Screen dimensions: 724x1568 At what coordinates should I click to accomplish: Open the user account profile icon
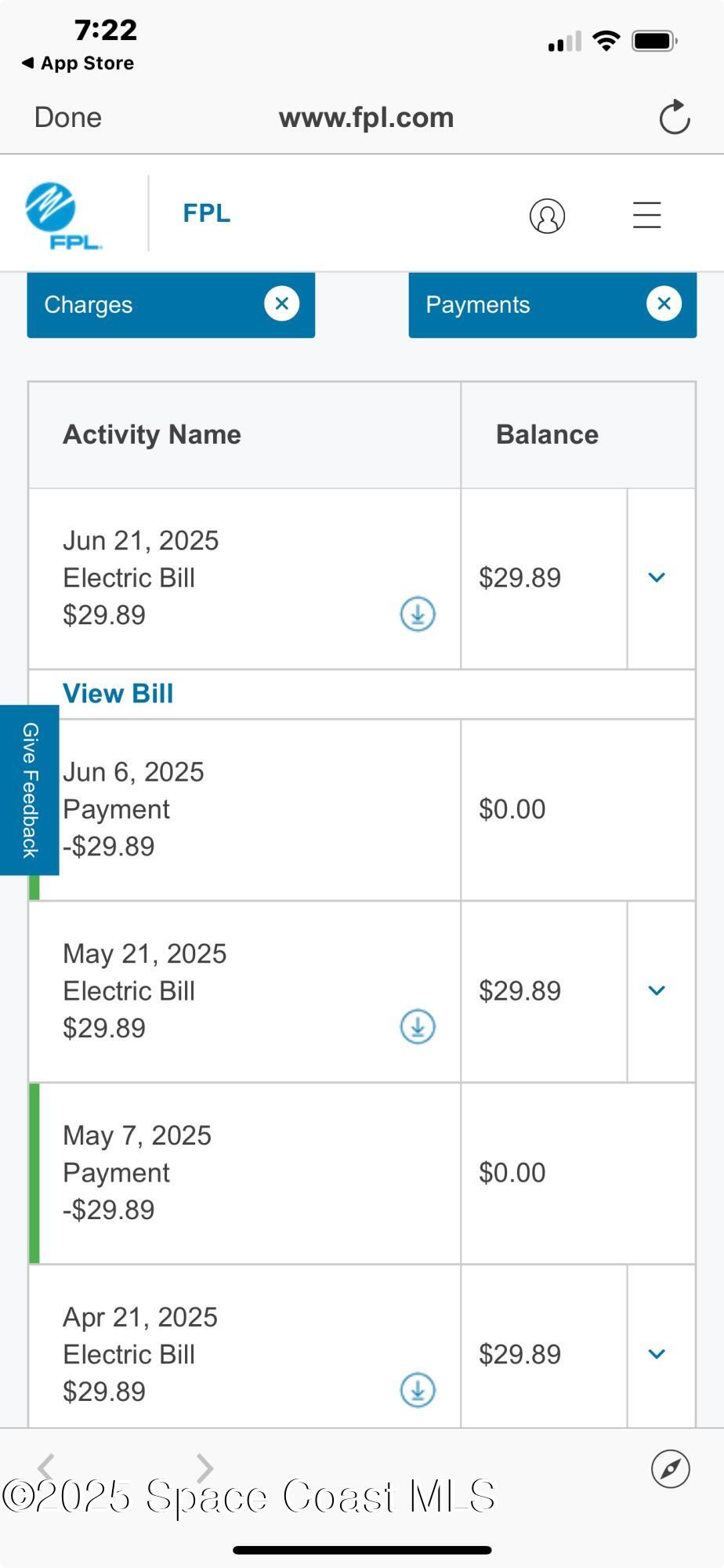click(547, 216)
